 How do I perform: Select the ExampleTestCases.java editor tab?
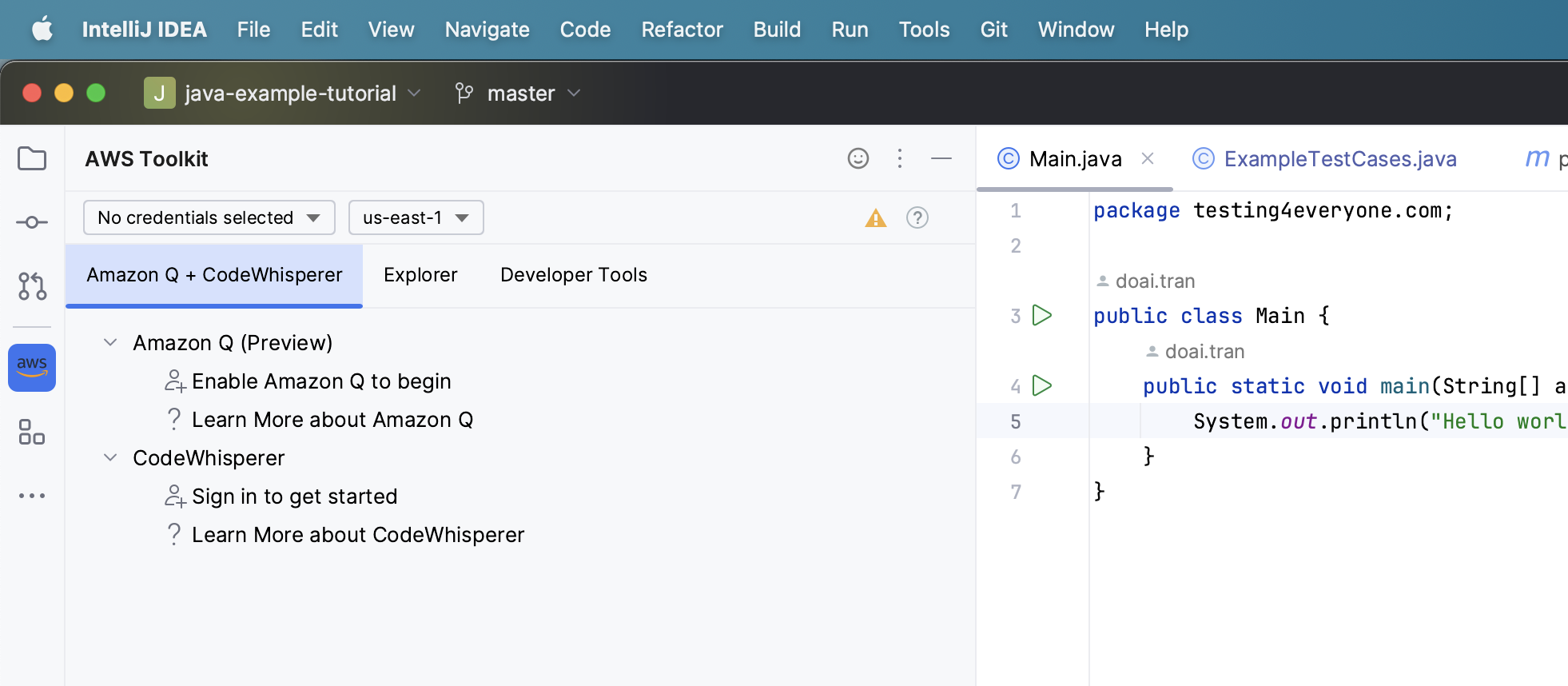pos(1324,158)
